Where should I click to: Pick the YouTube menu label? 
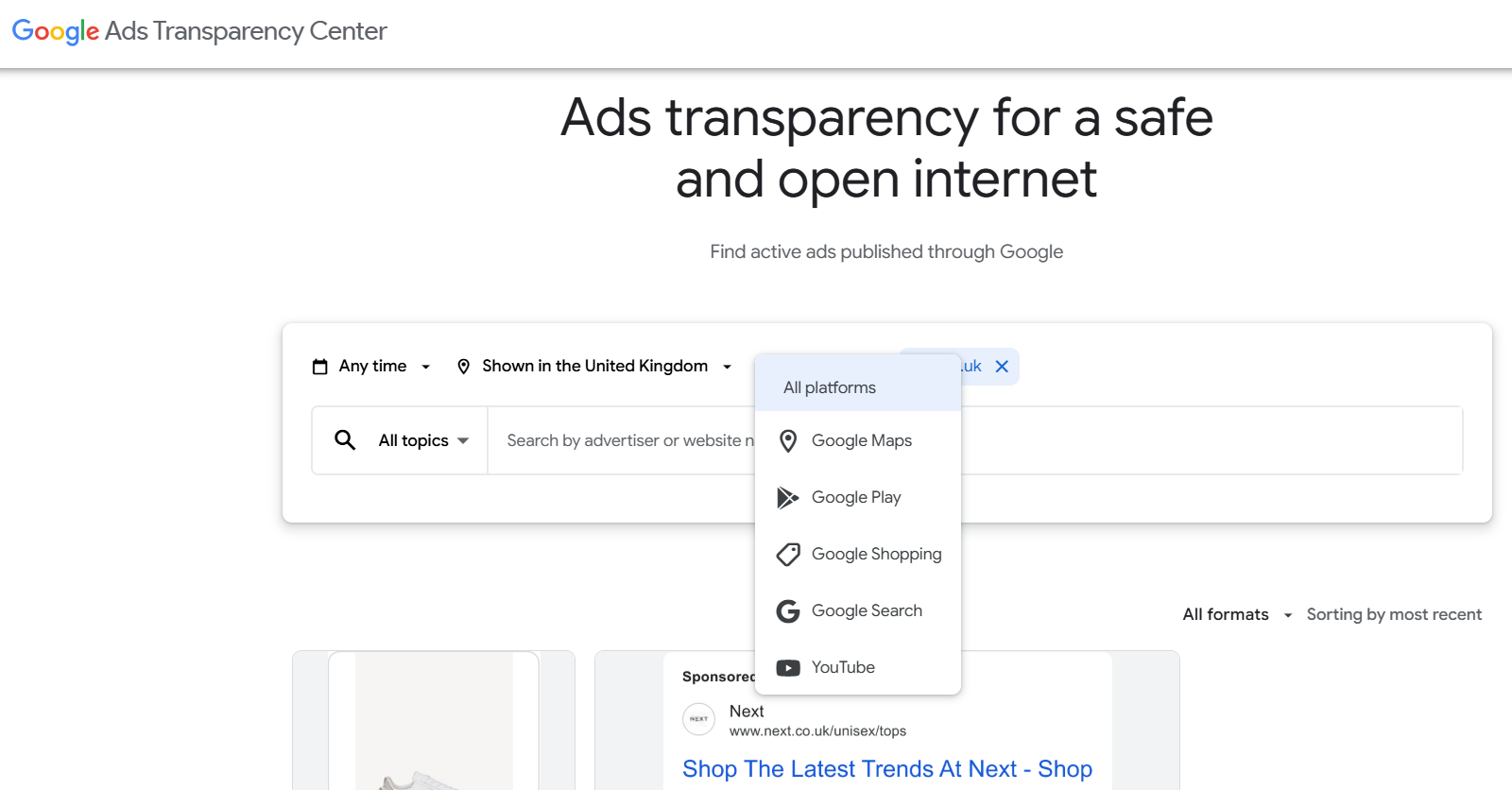[843, 667]
